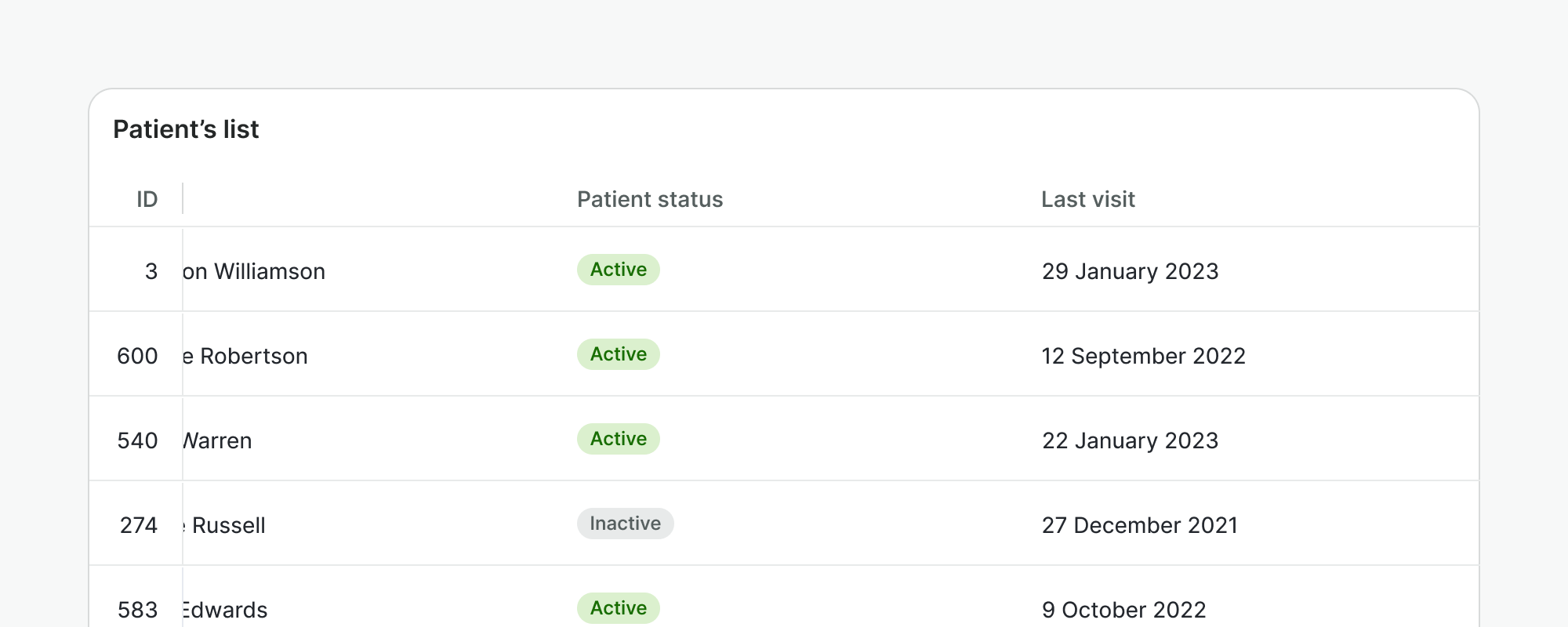
Task: Select patient ID 600 cell
Action: (137, 356)
